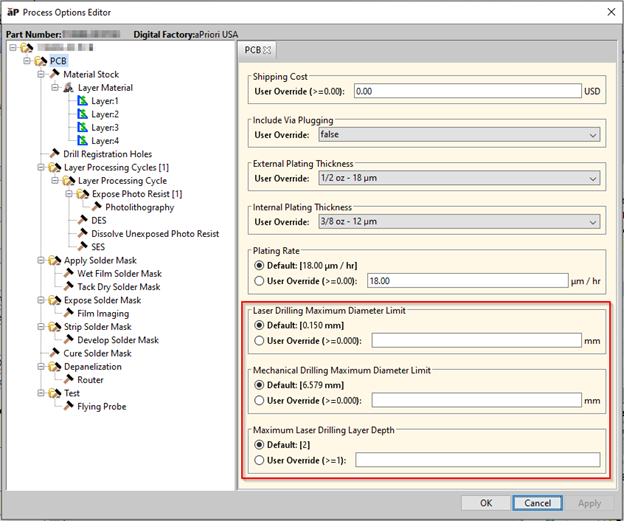
Task: Click the Shipping Cost override field
Action: 468,91
